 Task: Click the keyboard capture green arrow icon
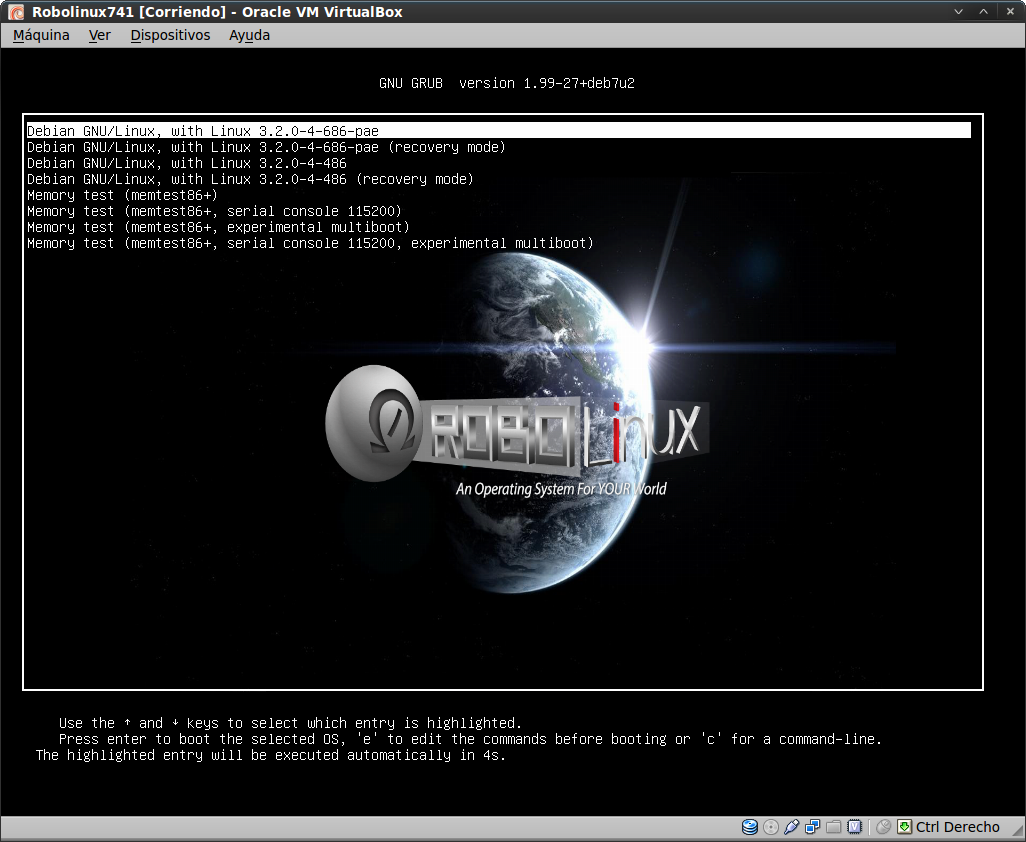[904, 827]
